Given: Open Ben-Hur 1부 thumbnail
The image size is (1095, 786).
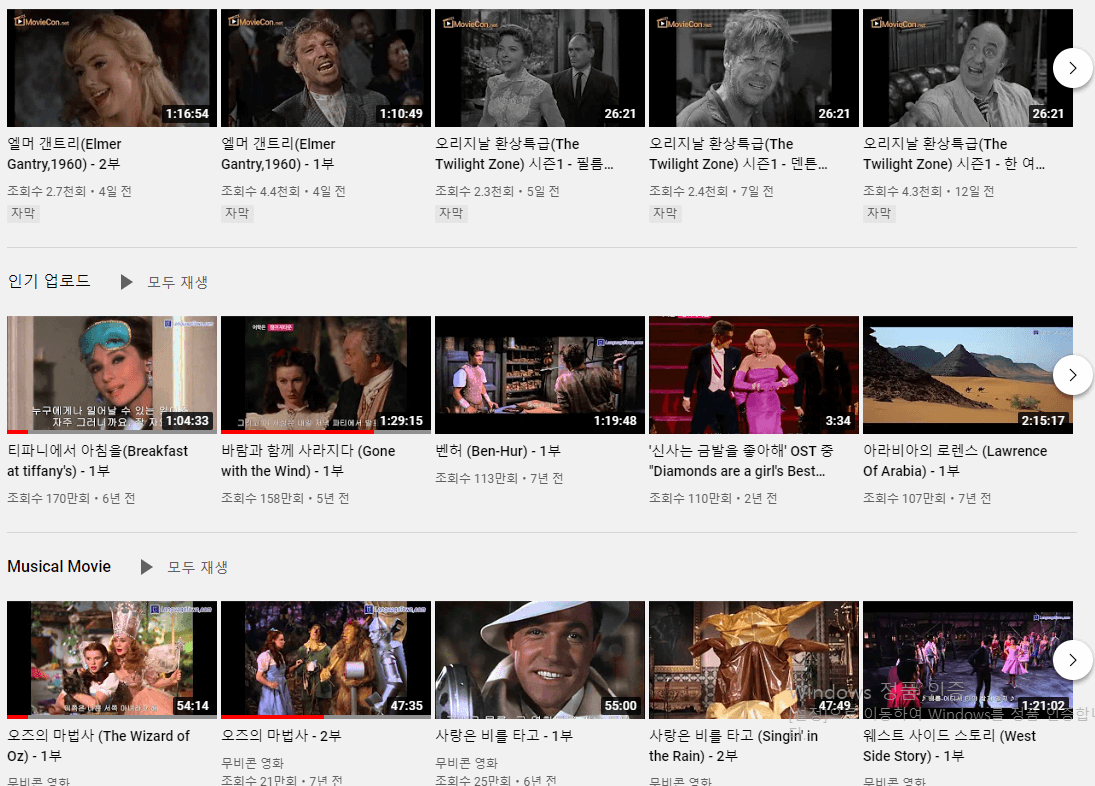Looking at the screenshot, I should point(540,375).
